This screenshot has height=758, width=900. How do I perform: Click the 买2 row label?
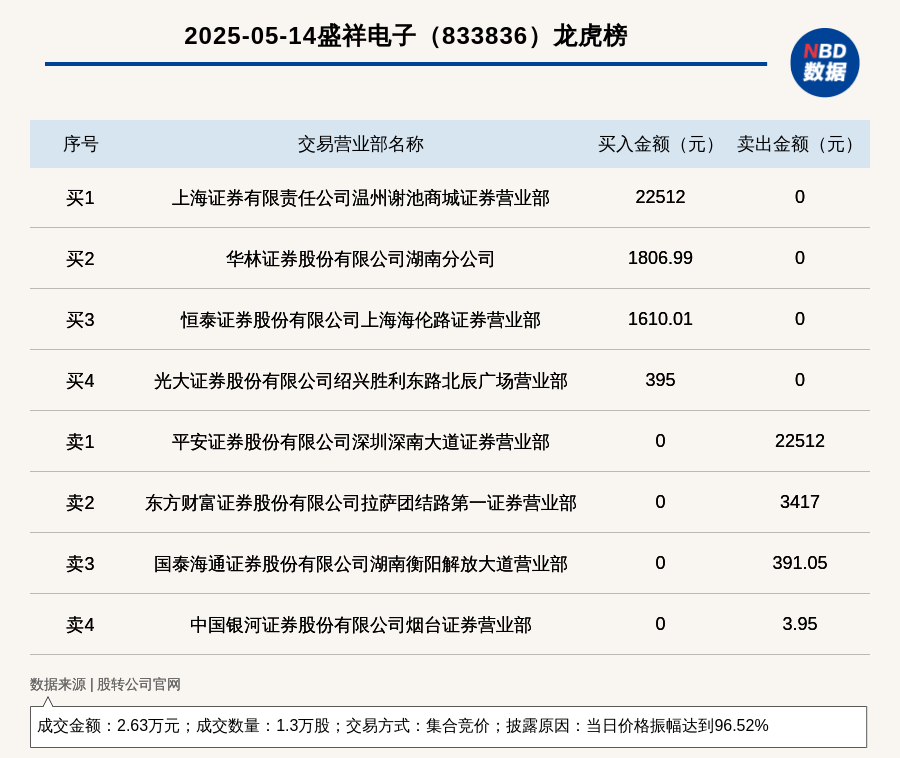click(x=80, y=259)
